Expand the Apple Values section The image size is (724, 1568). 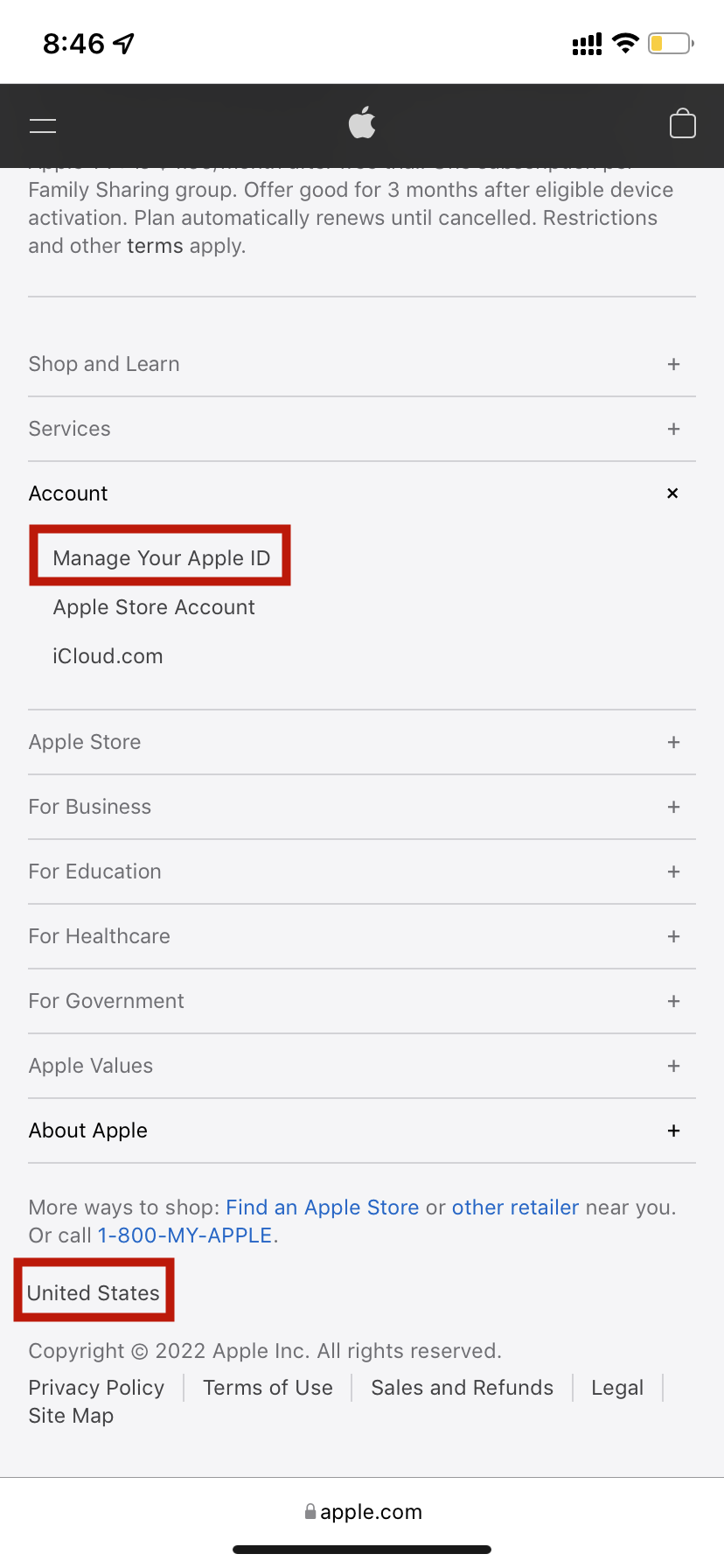point(91,1066)
